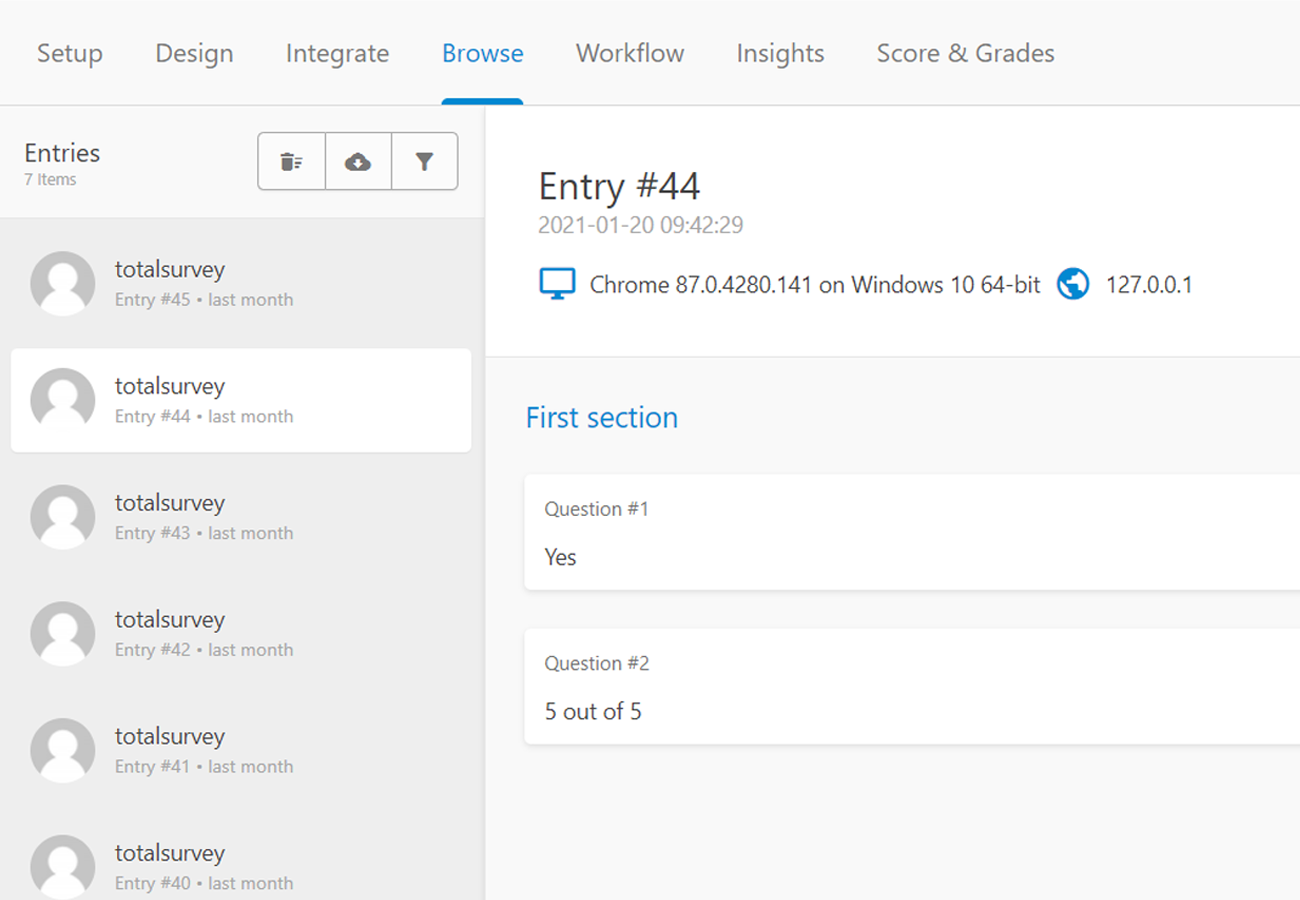Download entries with the cloud icon
Viewport: 1300px width, 900px height.
pos(358,161)
